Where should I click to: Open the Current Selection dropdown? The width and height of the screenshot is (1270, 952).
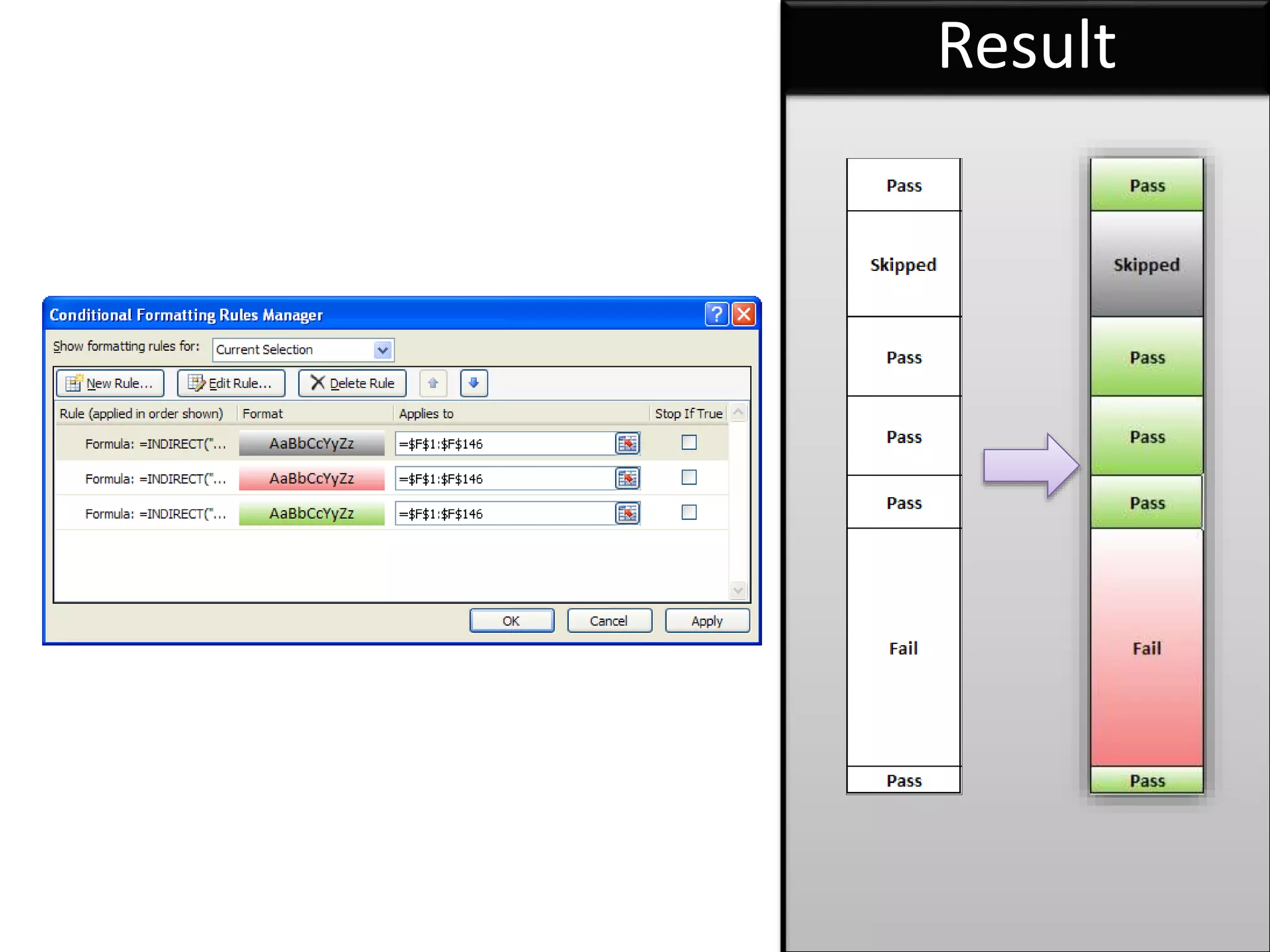coord(383,350)
